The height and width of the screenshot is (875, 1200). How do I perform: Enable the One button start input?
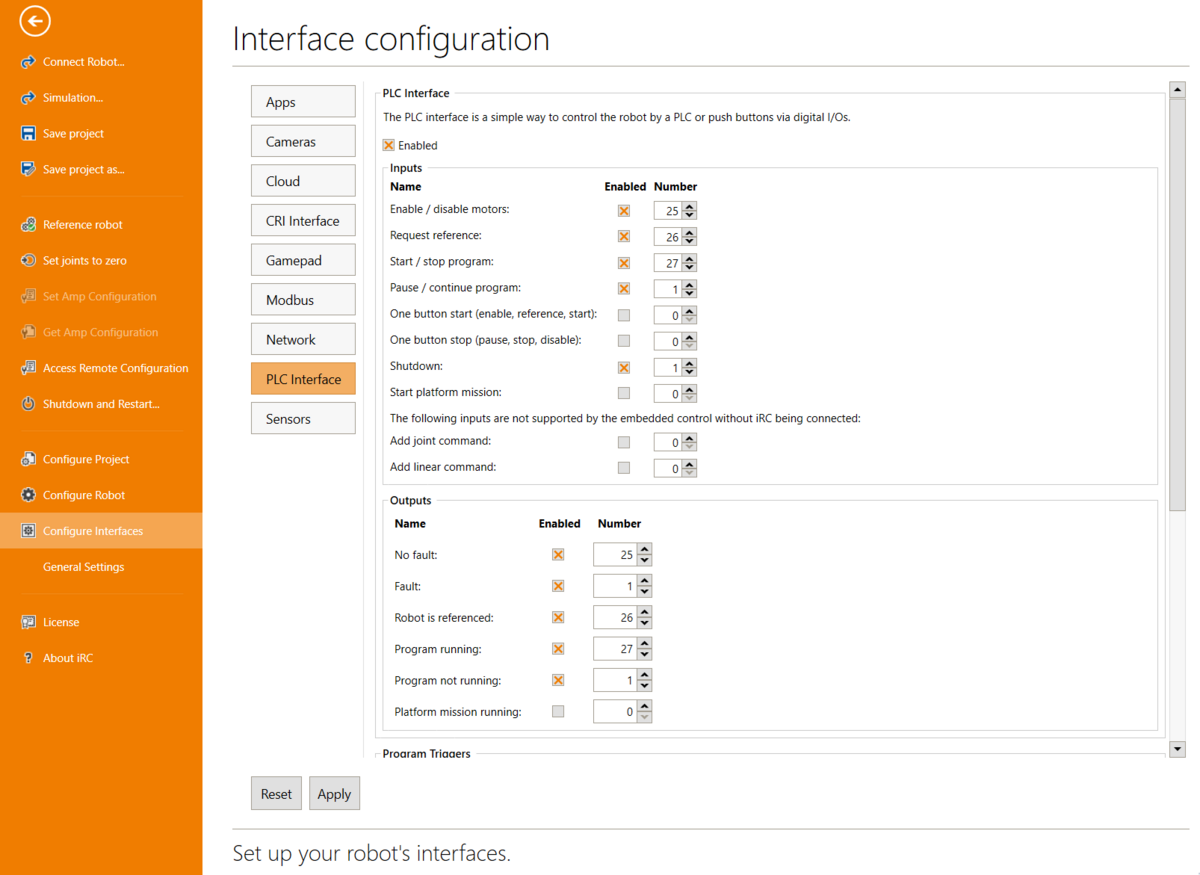click(624, 314)
